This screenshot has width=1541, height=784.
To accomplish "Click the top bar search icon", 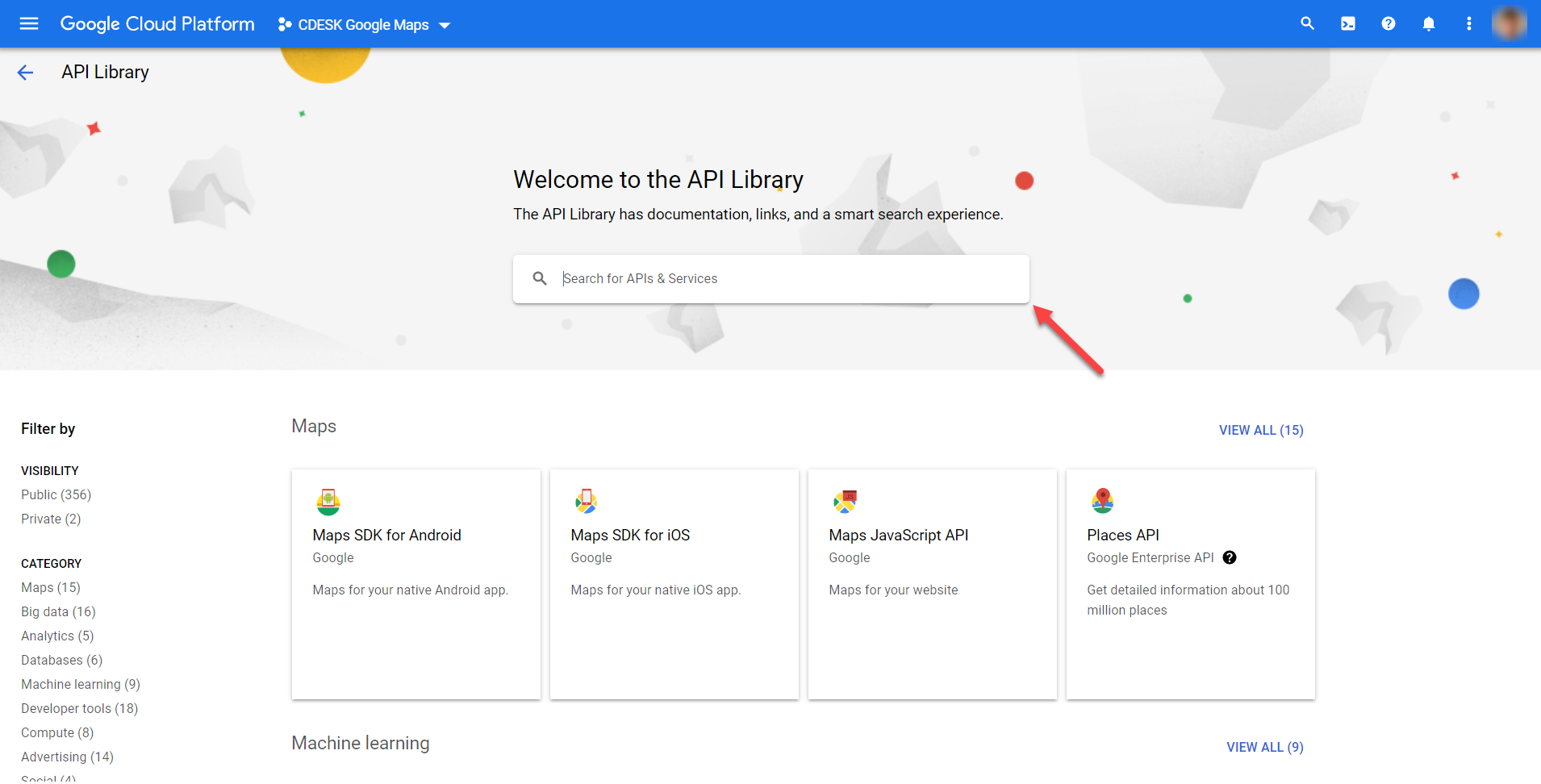I will click(x=1308, y=23).
